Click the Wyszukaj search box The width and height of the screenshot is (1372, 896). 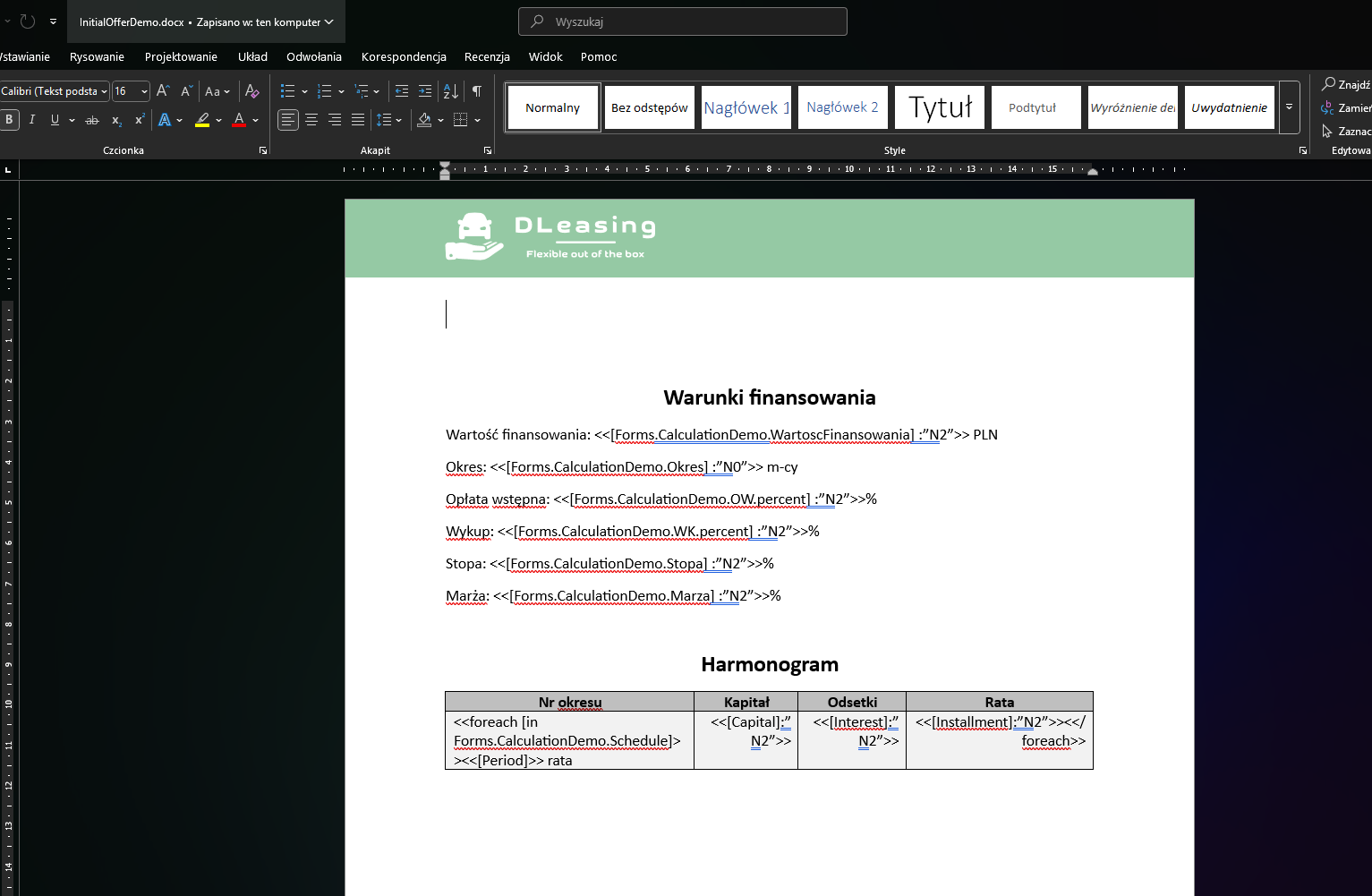tap(683, 21)
